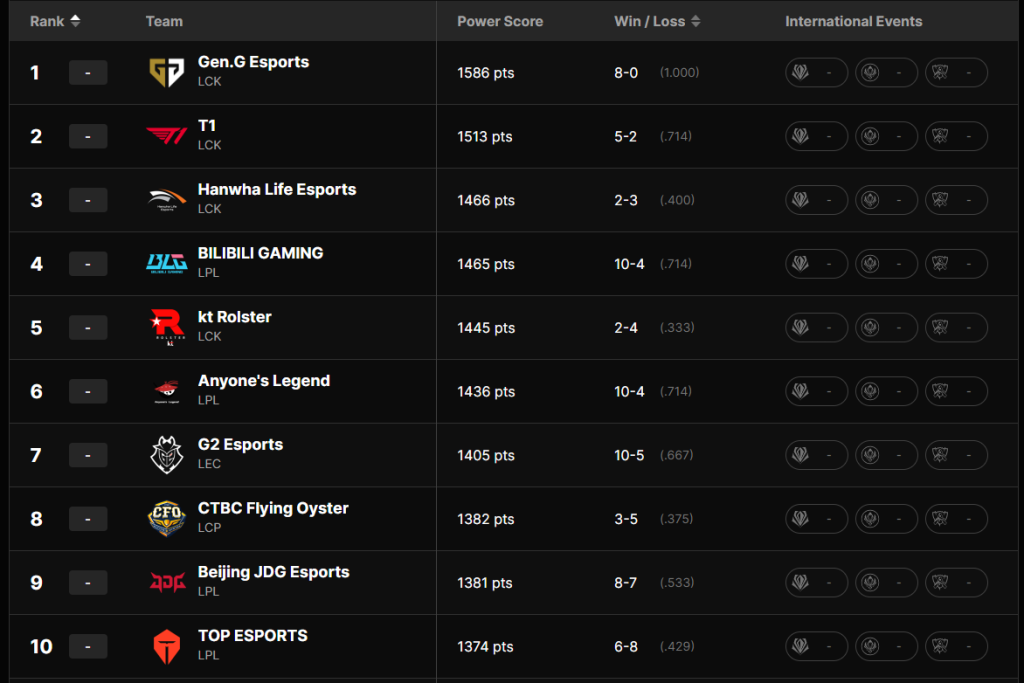
Task: Click the Beijing JDG Esports logo
Action: click(x=165, y=582)
